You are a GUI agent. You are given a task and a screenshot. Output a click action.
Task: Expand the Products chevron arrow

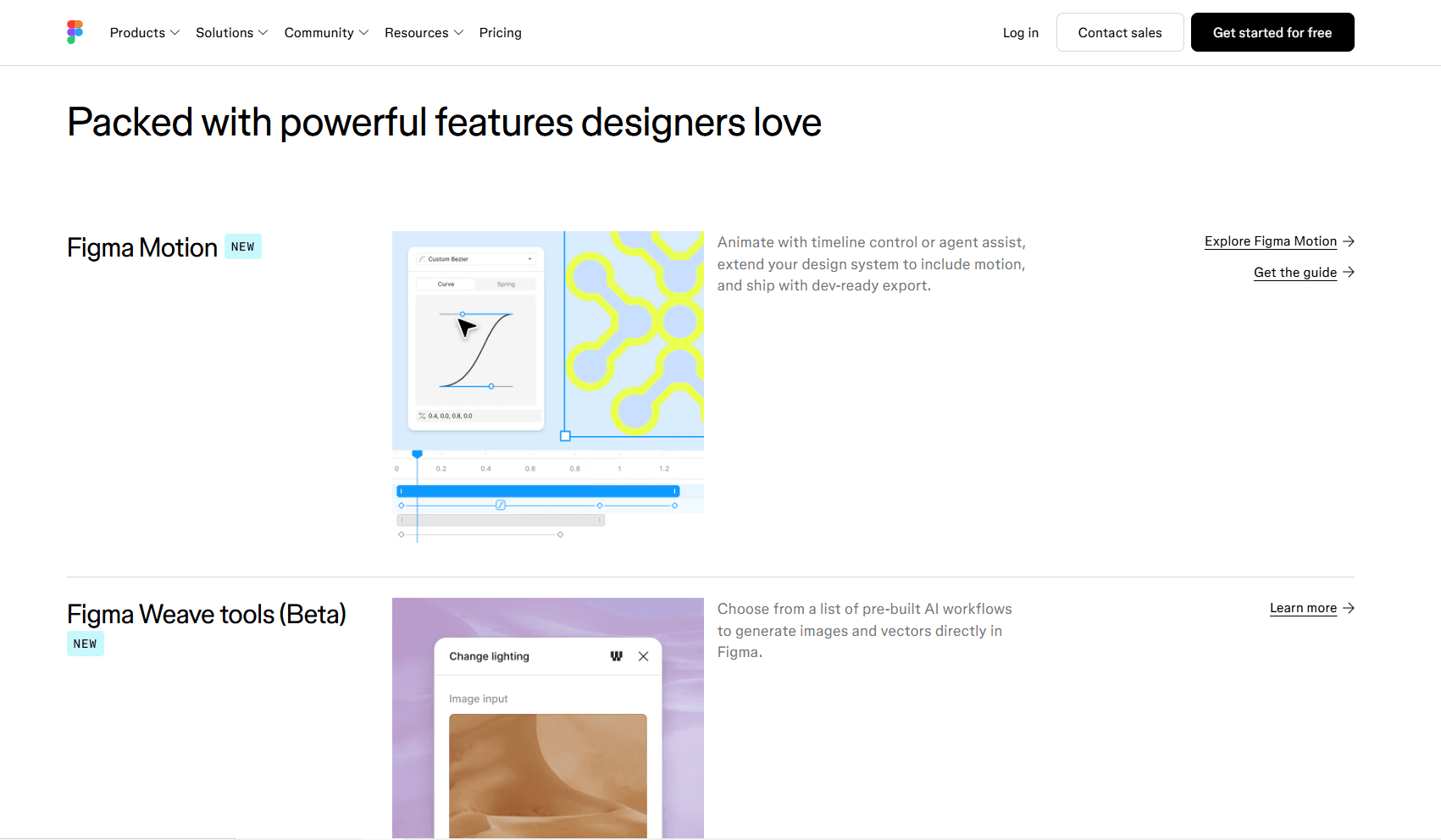coord(175,33)
